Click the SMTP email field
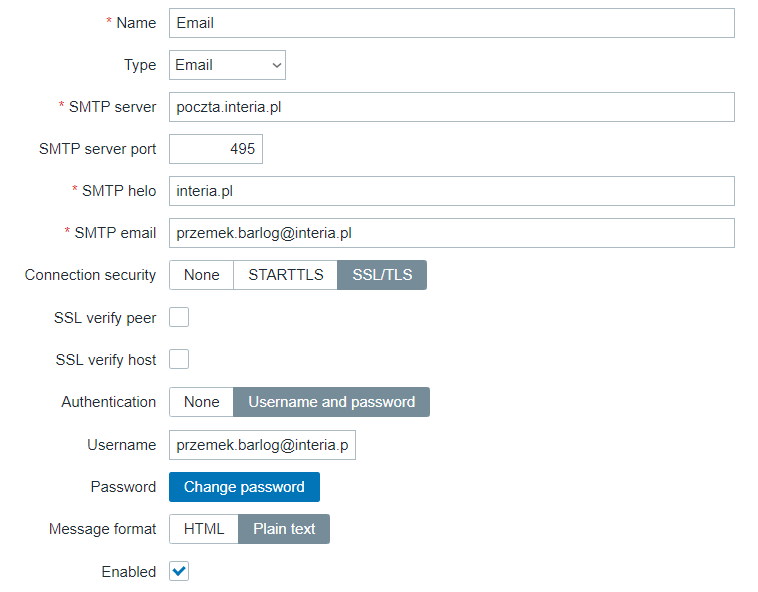This screenshot has width=758, height=592. pyautogui.click(x=451, y=233)
